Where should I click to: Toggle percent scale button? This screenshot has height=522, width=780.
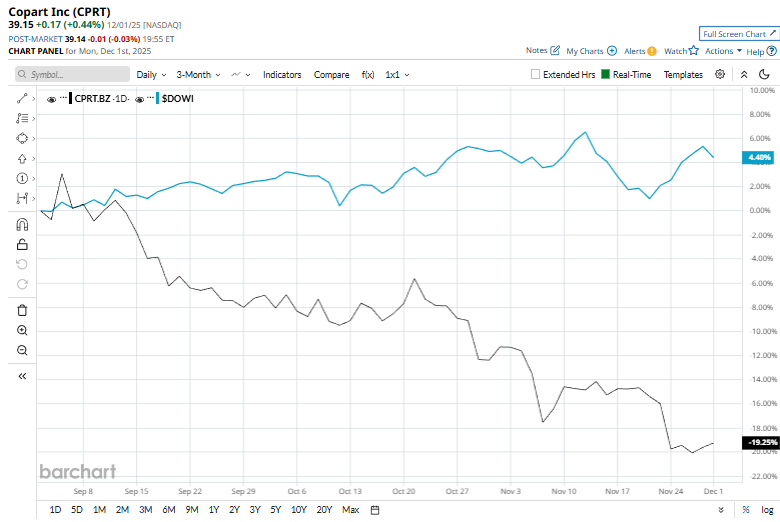click(746, 510)
